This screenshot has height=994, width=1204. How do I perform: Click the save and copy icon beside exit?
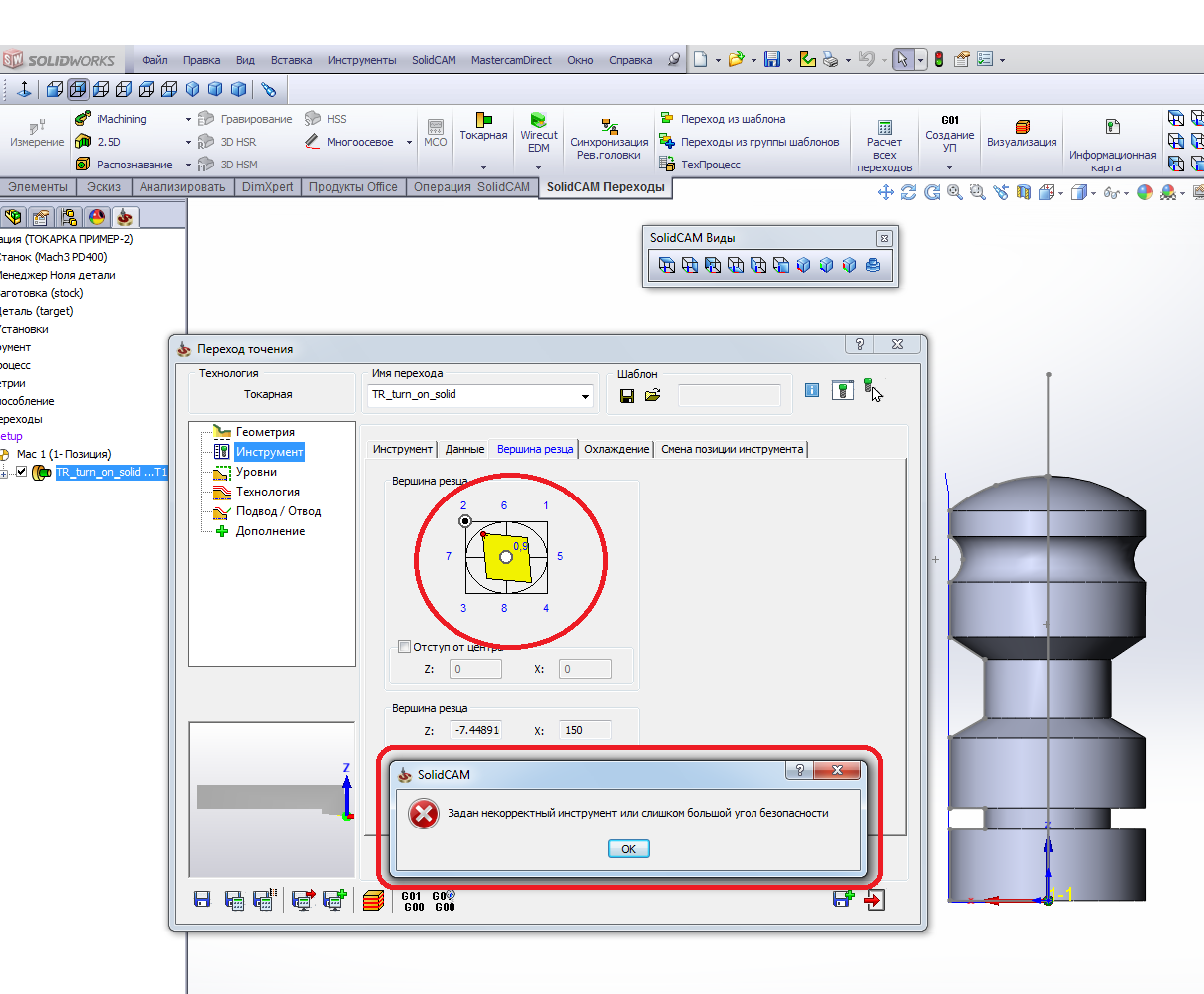click(844, 899)
